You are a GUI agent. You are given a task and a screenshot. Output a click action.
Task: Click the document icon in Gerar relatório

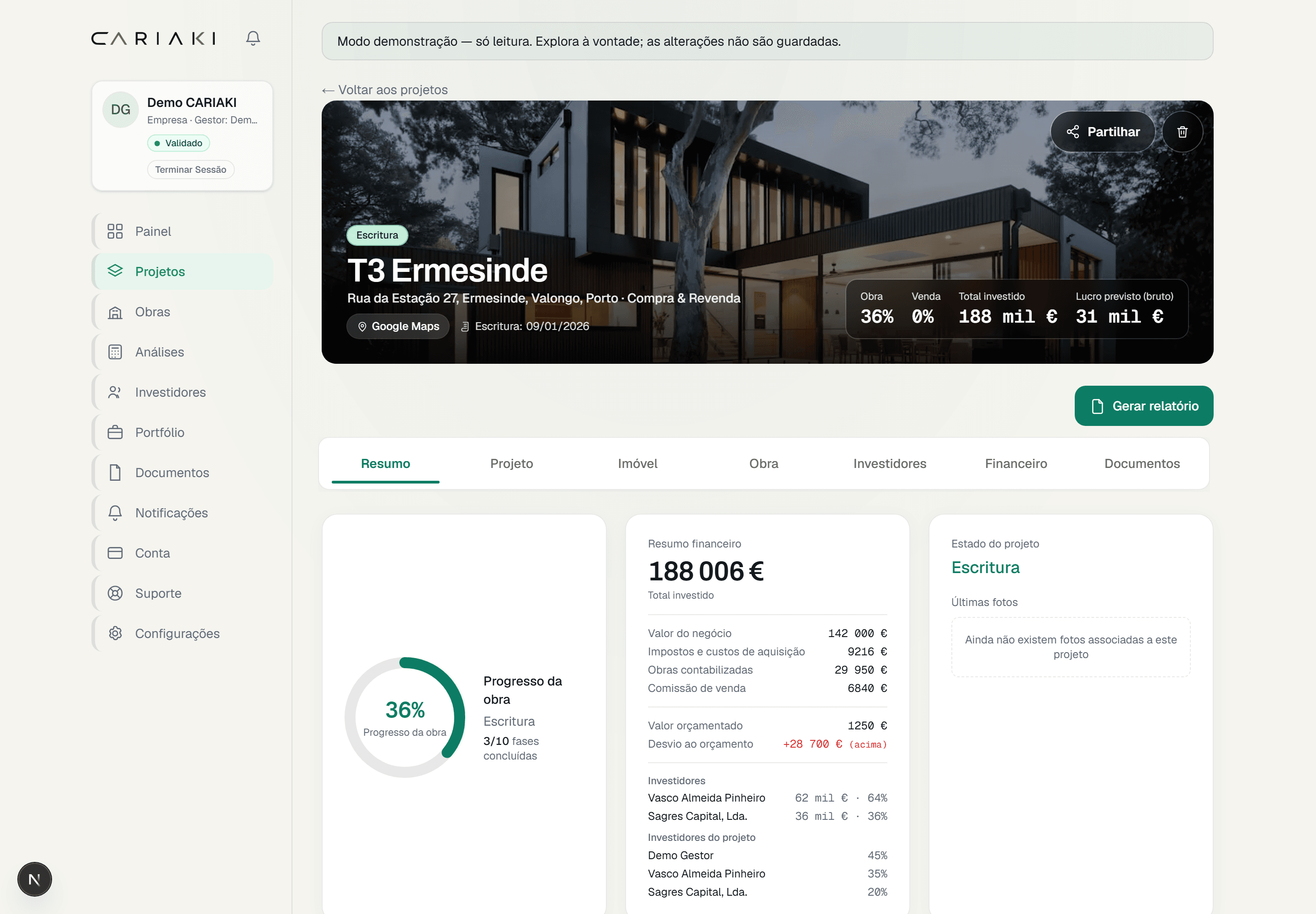[1097, 406]
